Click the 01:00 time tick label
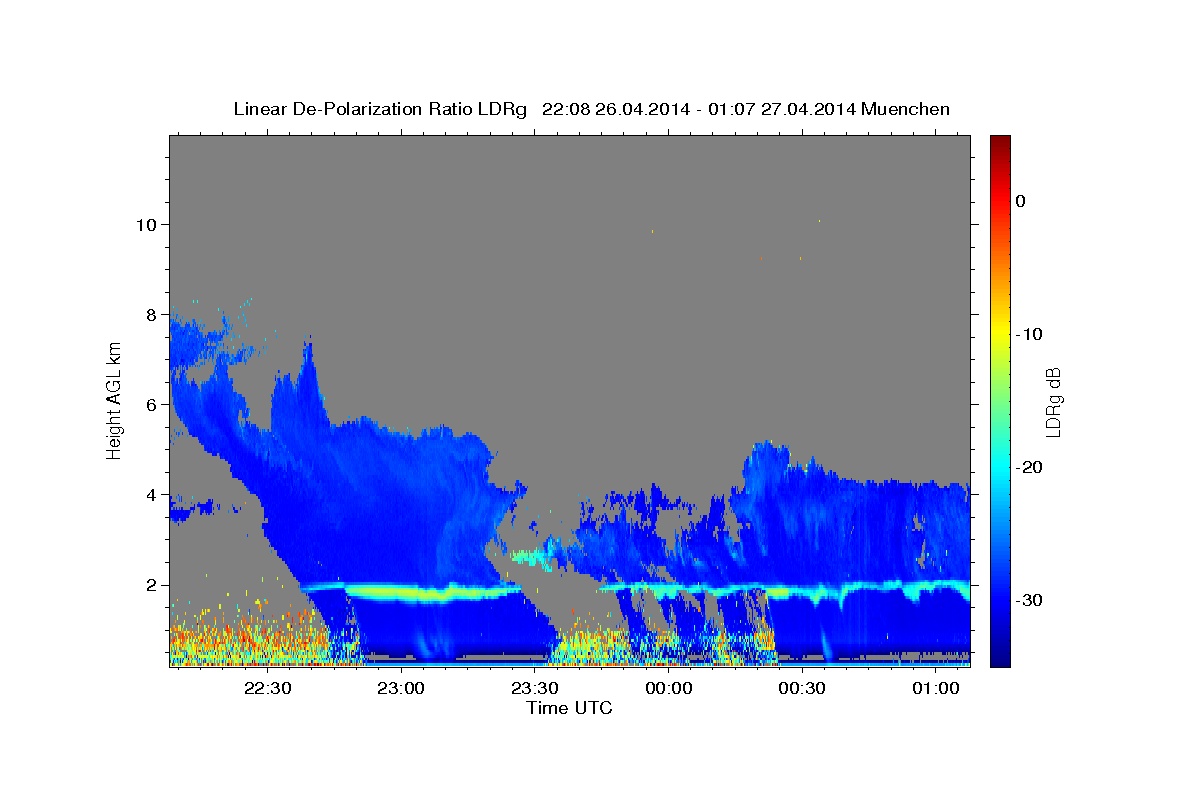Screen dimensions: 1200x800 click(936, 688)
